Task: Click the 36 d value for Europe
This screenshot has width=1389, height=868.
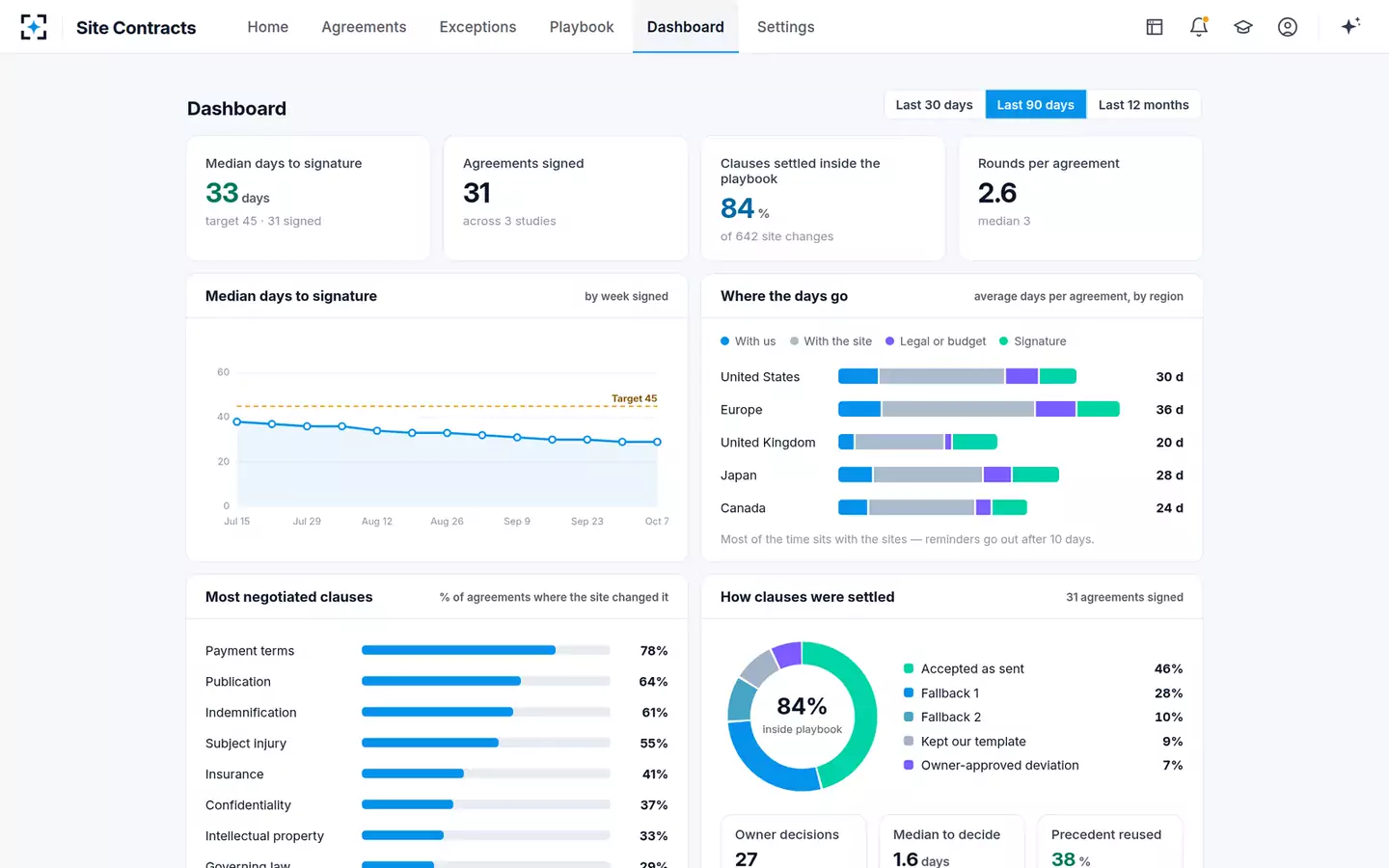Action: [x=1169, y=410]
